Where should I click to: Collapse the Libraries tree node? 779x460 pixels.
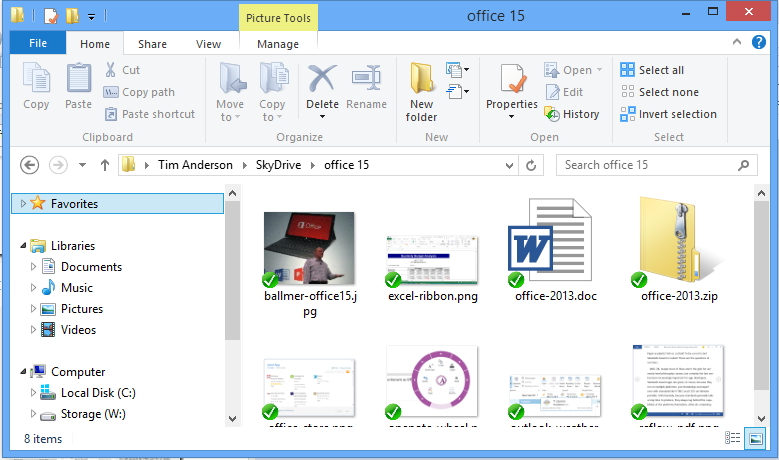(x=23, y=245)
